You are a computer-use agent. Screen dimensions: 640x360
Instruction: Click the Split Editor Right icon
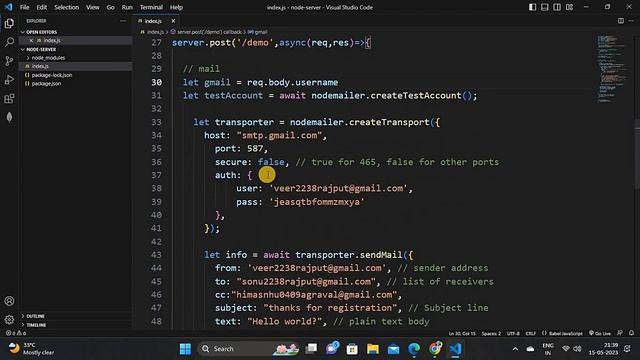point(620,21)
